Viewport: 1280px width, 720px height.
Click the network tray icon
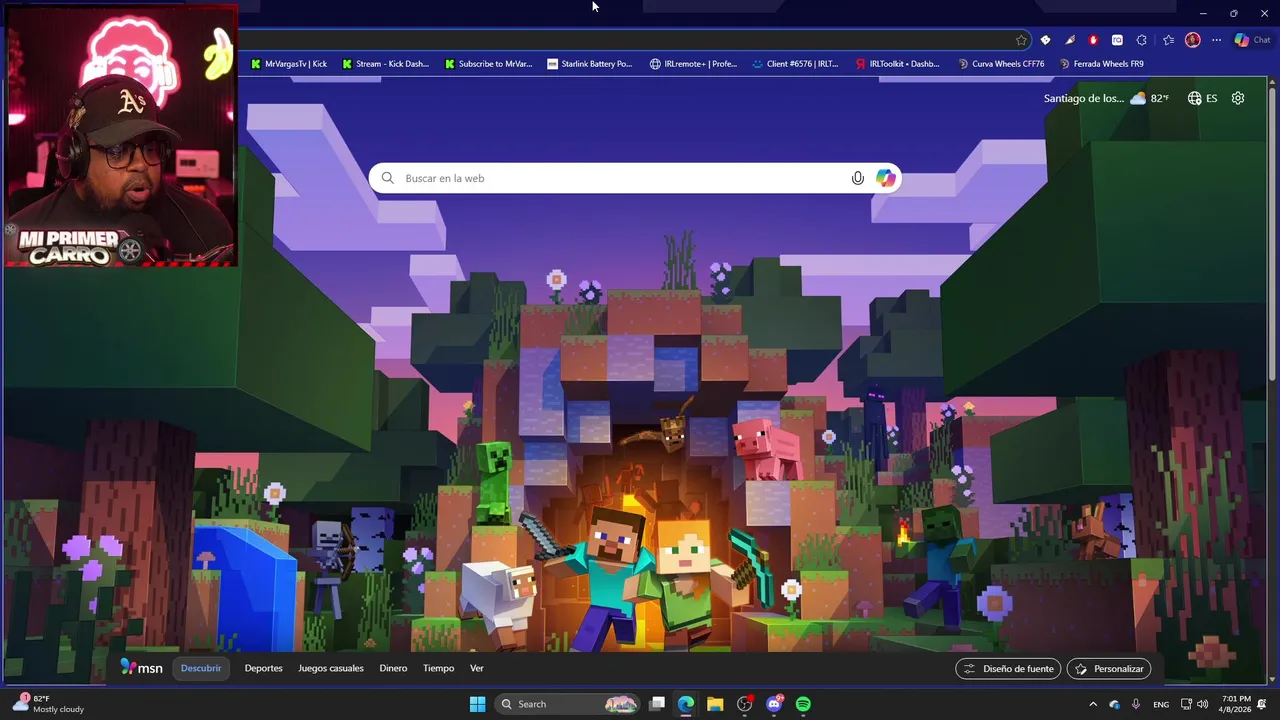pyautogui.click(x=1186, y=704)
